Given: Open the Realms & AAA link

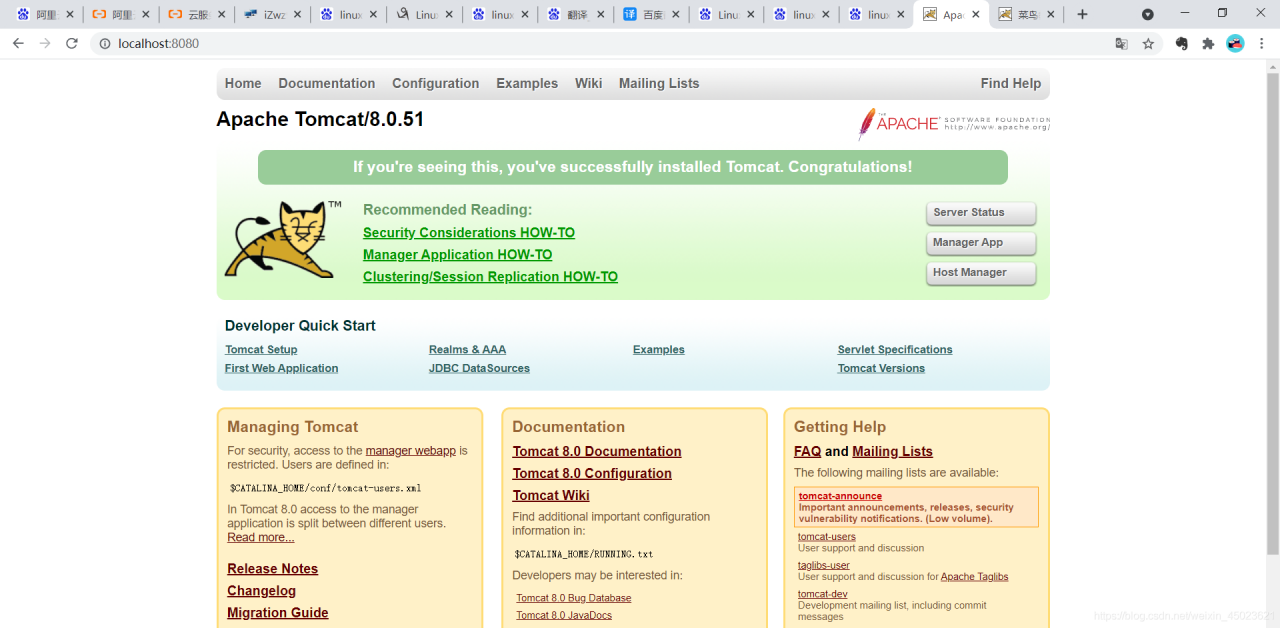Looking at the screenshot, I should point(467,350).
